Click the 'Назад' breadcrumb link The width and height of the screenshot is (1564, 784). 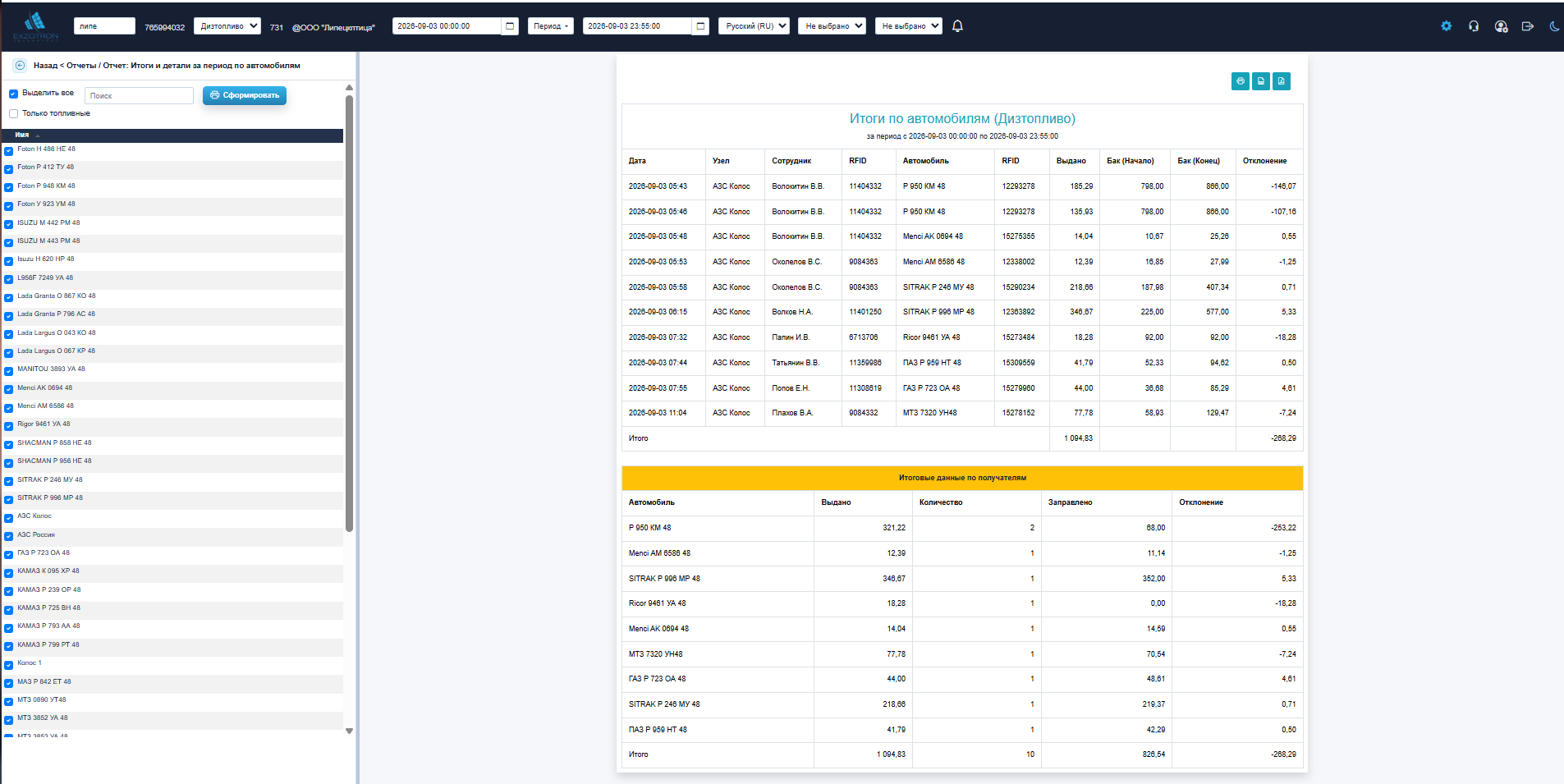tap(45, 65)
